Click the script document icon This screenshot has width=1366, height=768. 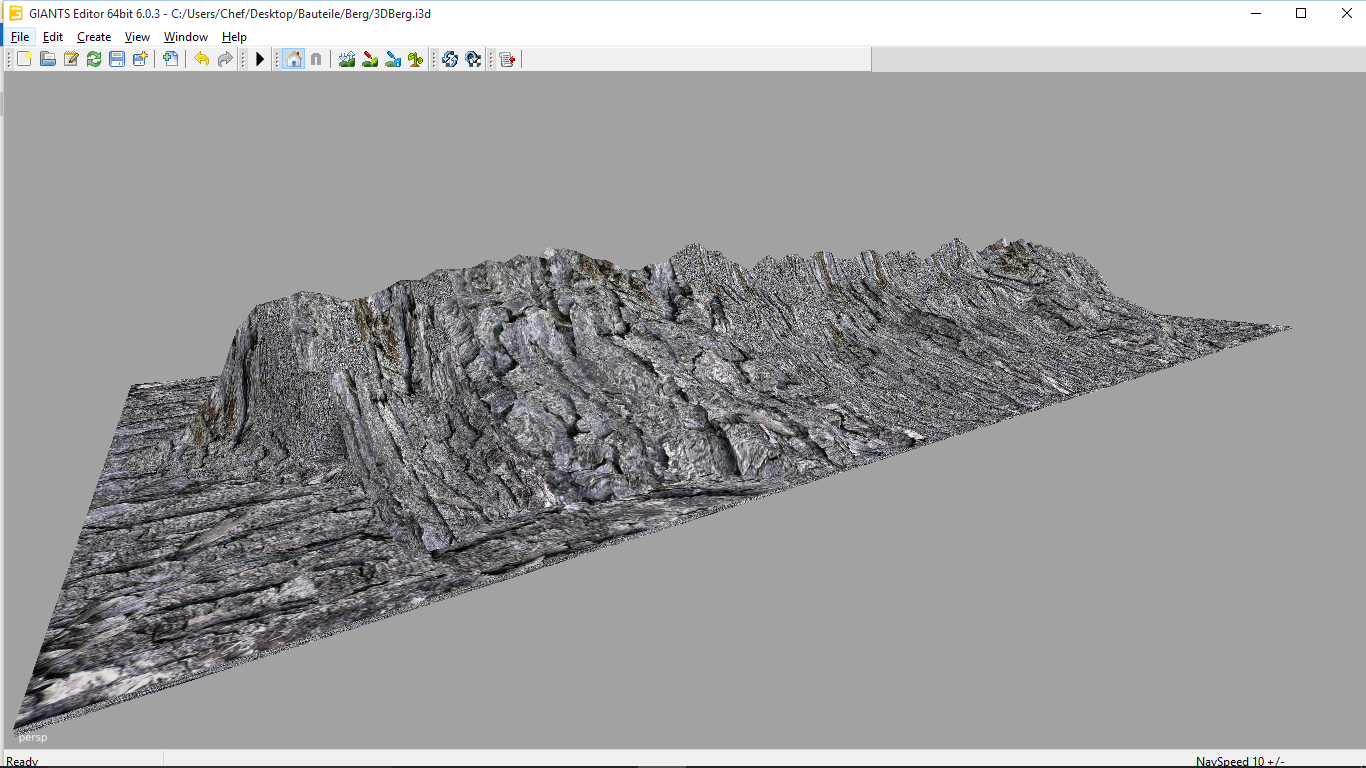pyautogui.click(x=507, y=59)
